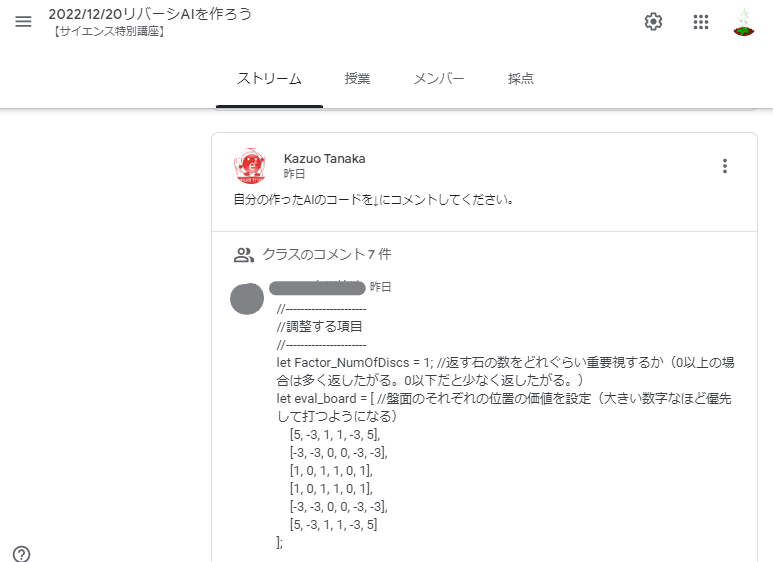Switch to the ストリーム tab
The height and width of the screenshot is (562, 773).
click(269, 79)
